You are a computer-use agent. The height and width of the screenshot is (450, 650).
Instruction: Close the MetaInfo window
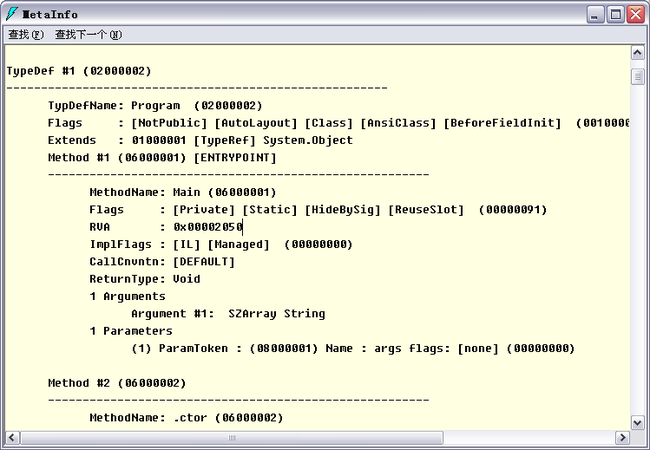tap(636, 15)
